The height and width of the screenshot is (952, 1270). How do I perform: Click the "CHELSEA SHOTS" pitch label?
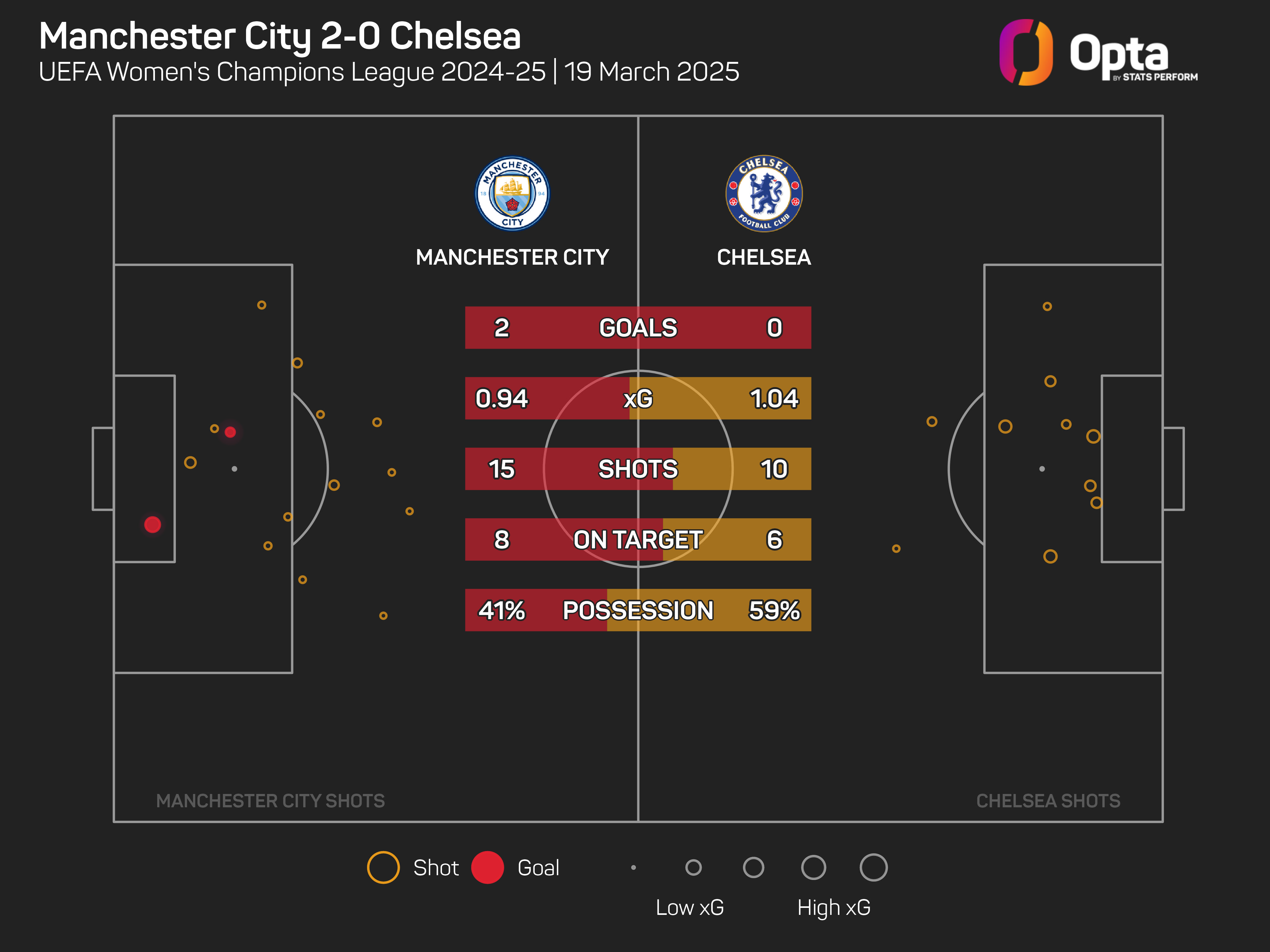click(x=1048, y=801)
